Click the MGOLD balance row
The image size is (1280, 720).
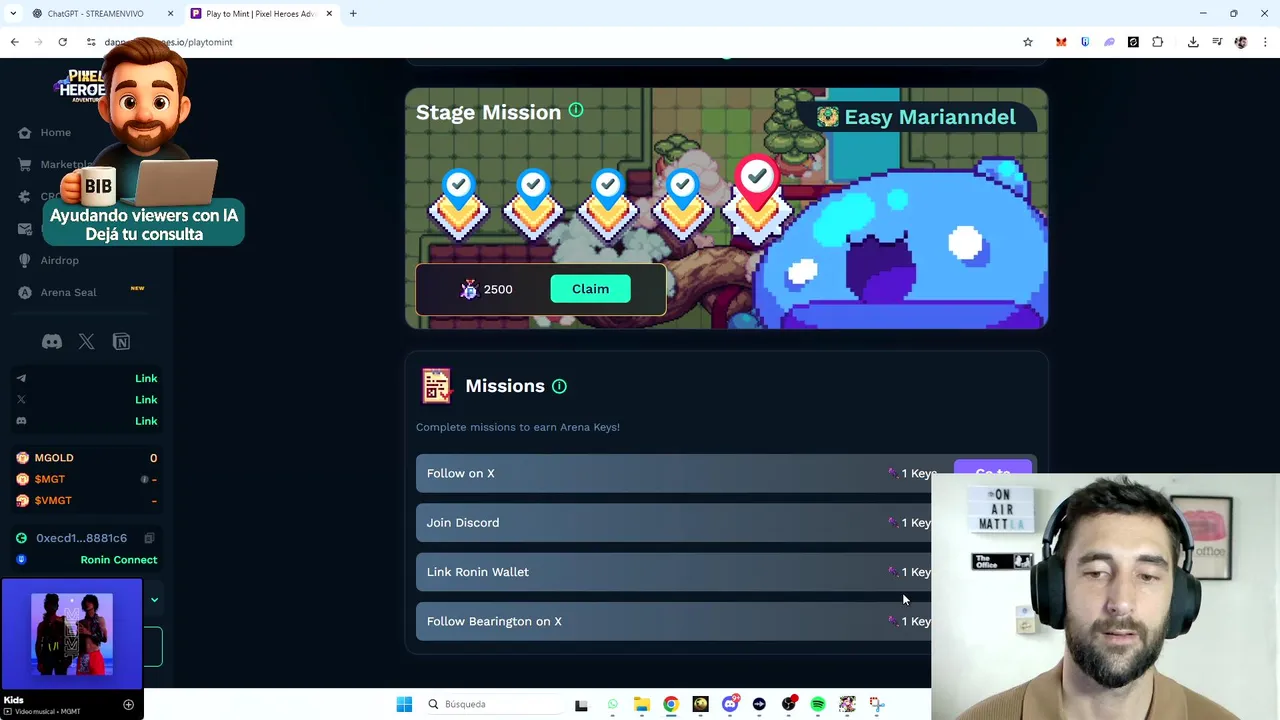point(87,458)
